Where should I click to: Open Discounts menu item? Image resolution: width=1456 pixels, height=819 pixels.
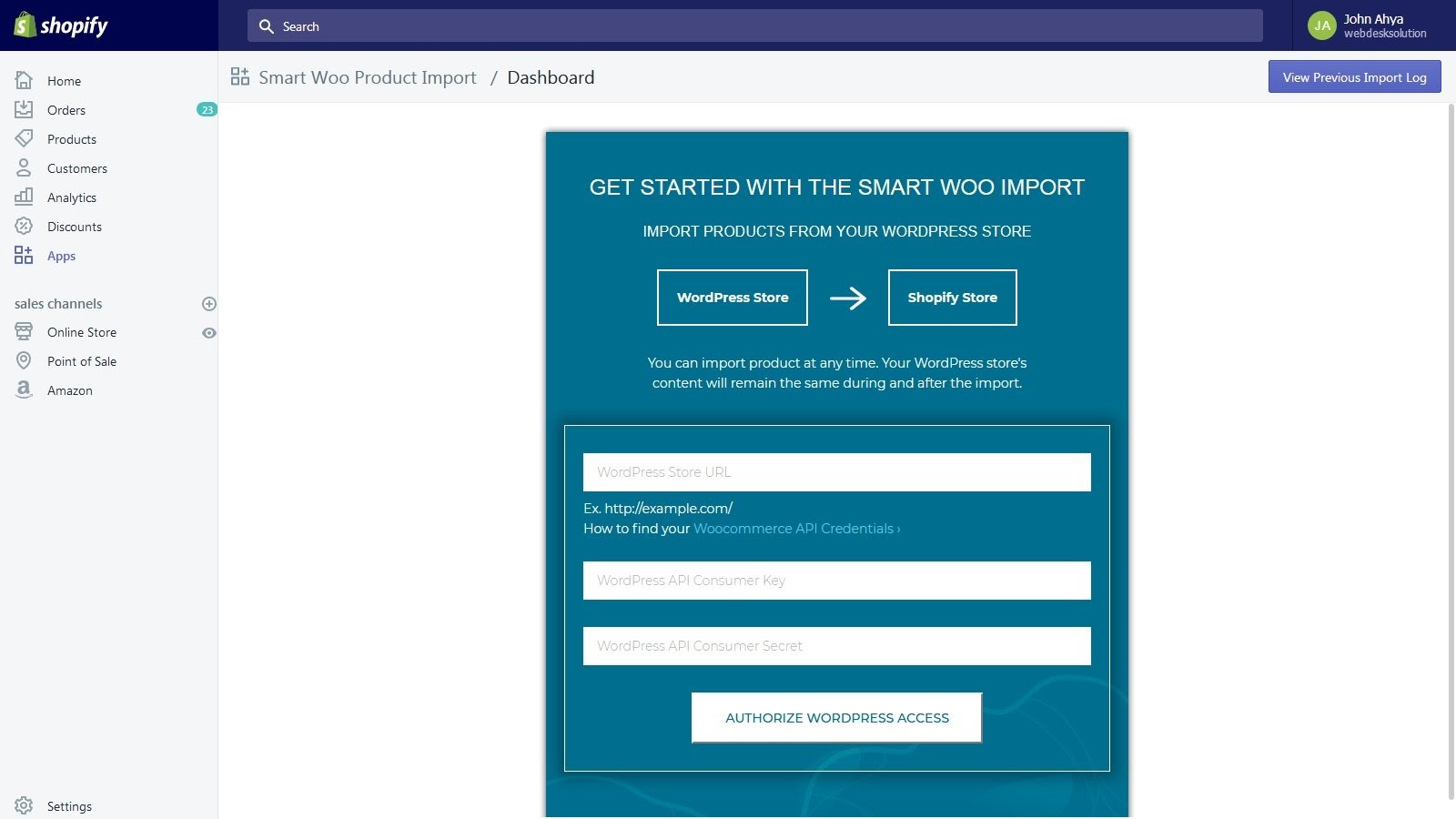point(75,227)
